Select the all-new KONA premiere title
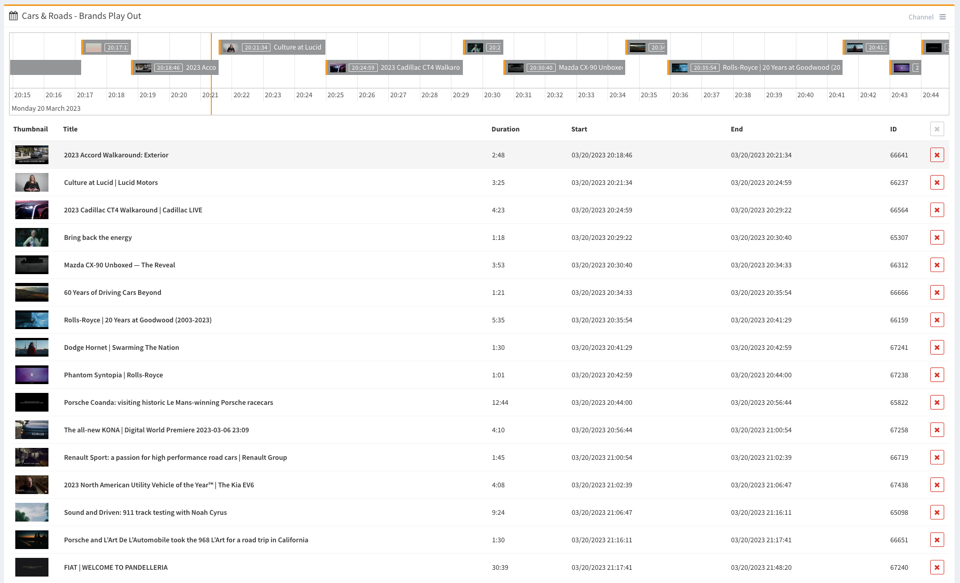 tap(156, 430)
